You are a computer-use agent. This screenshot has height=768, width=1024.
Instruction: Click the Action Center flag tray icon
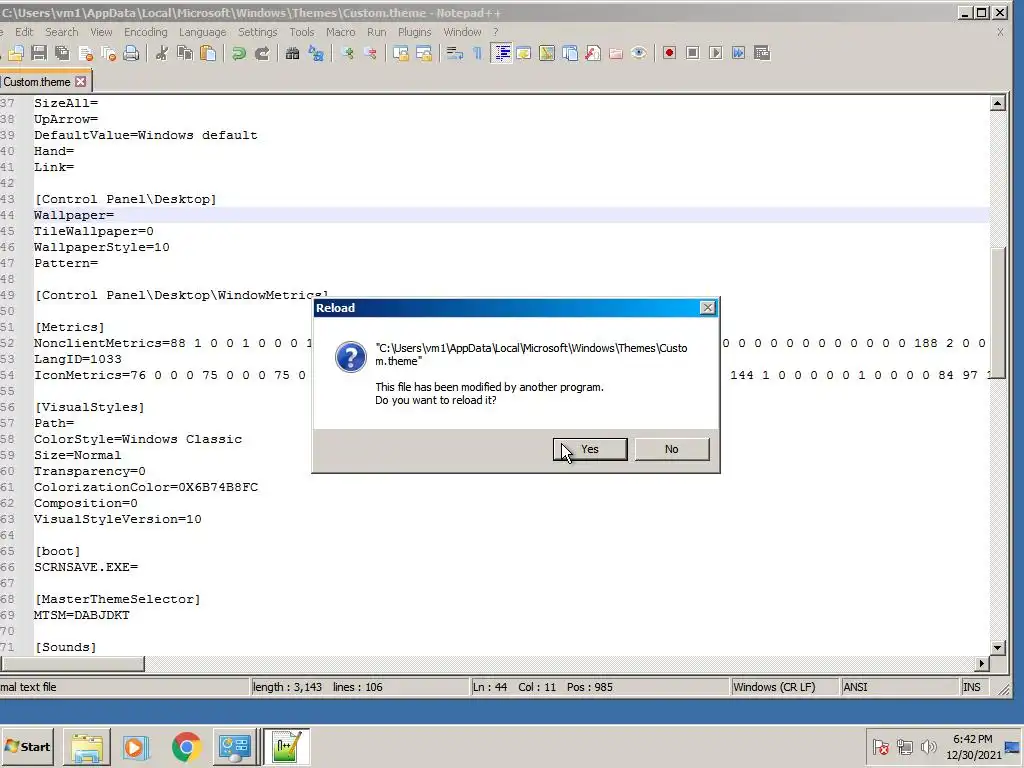coord(880,746)
